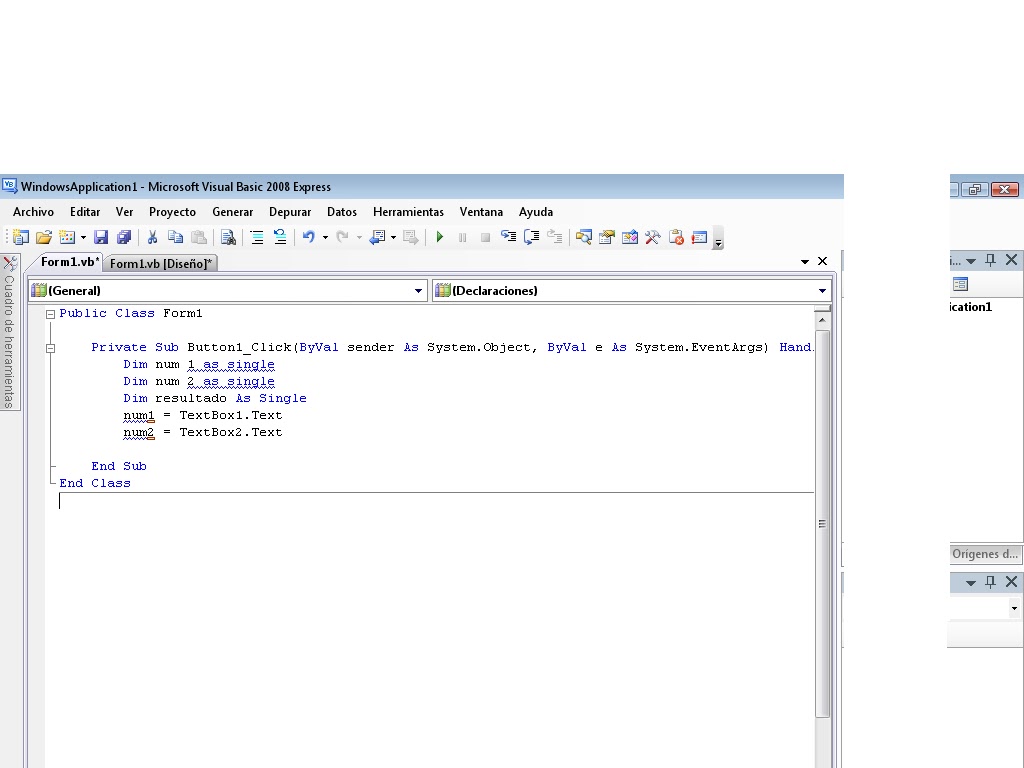
Task: Toggle the pin on the lower right panel
Action: click(x=990, y=581)
